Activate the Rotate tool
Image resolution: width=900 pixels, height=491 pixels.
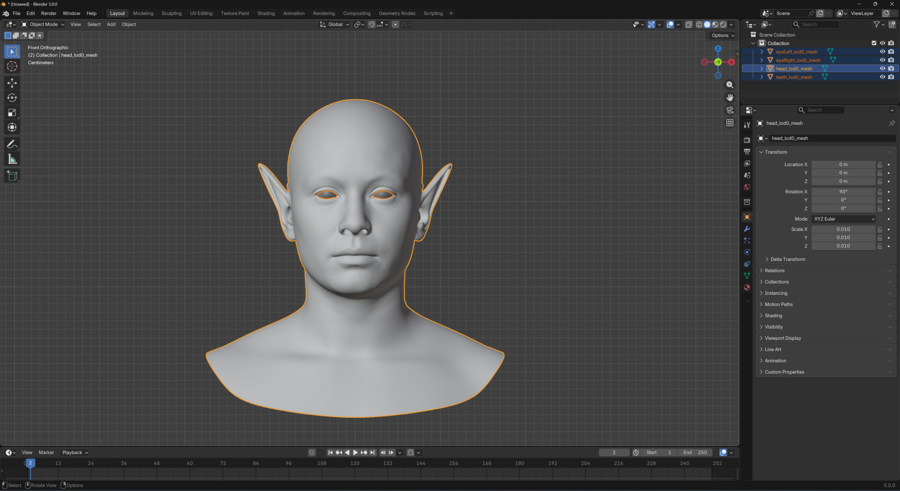tap(12, 98)
